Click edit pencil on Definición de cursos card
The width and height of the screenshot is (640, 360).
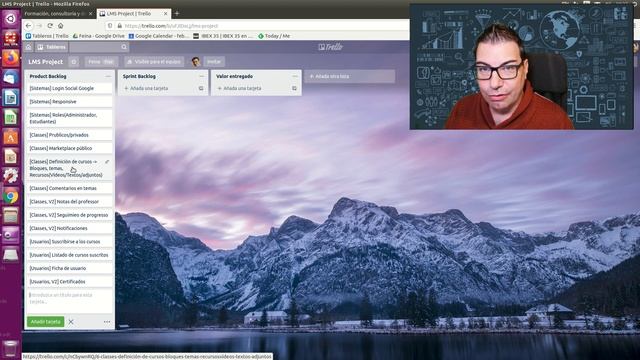(107, 162)
